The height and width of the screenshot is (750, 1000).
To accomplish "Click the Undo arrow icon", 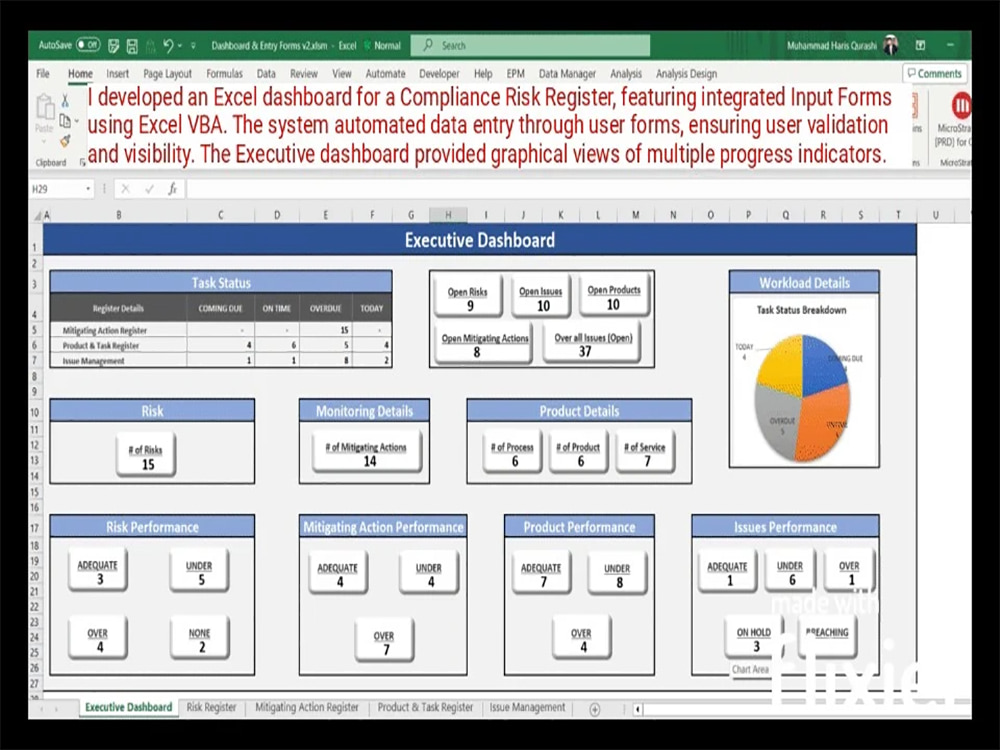I will pos(168,45).
